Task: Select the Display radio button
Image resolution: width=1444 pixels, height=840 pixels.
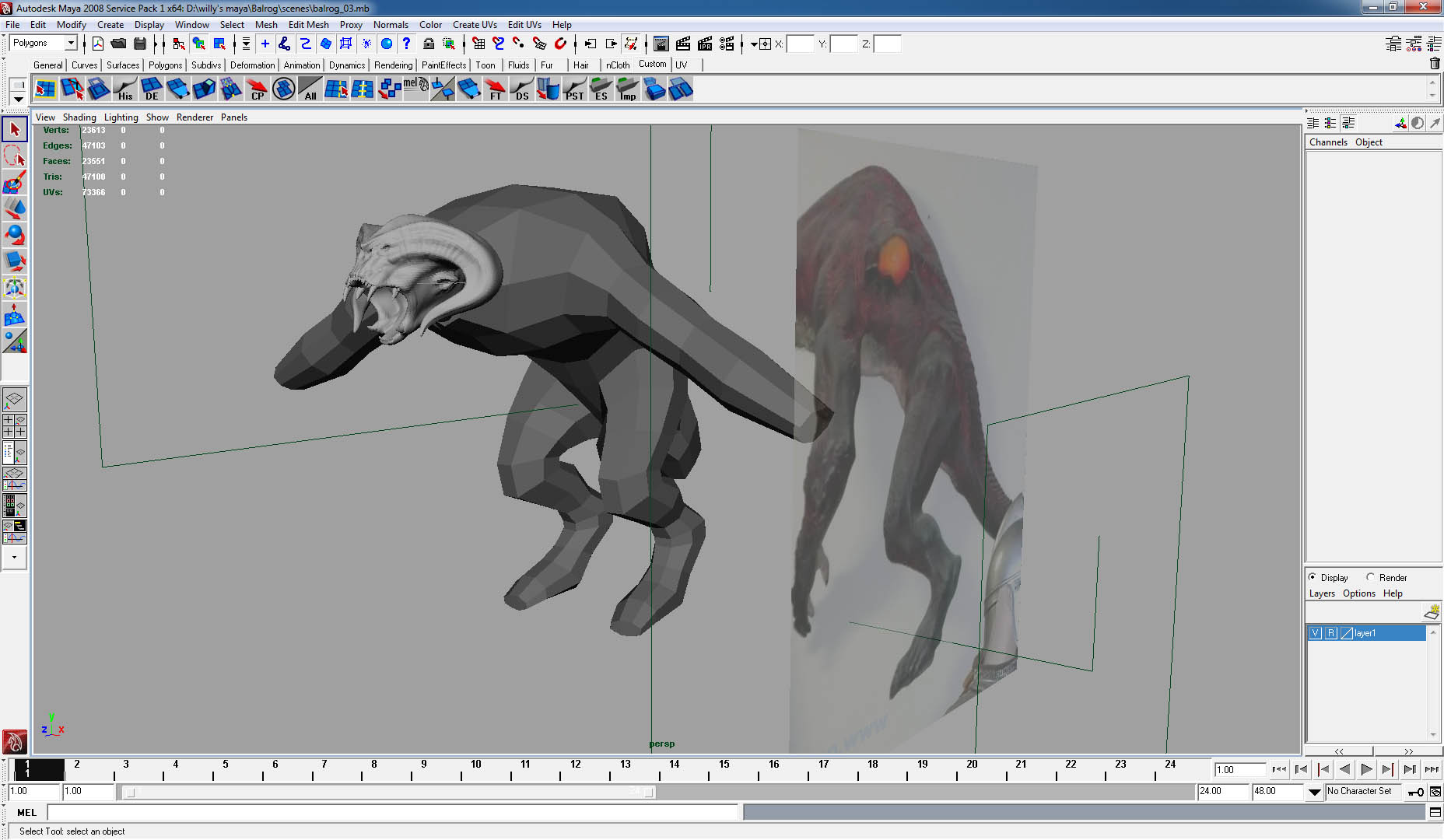Action: coord(1313,577)
